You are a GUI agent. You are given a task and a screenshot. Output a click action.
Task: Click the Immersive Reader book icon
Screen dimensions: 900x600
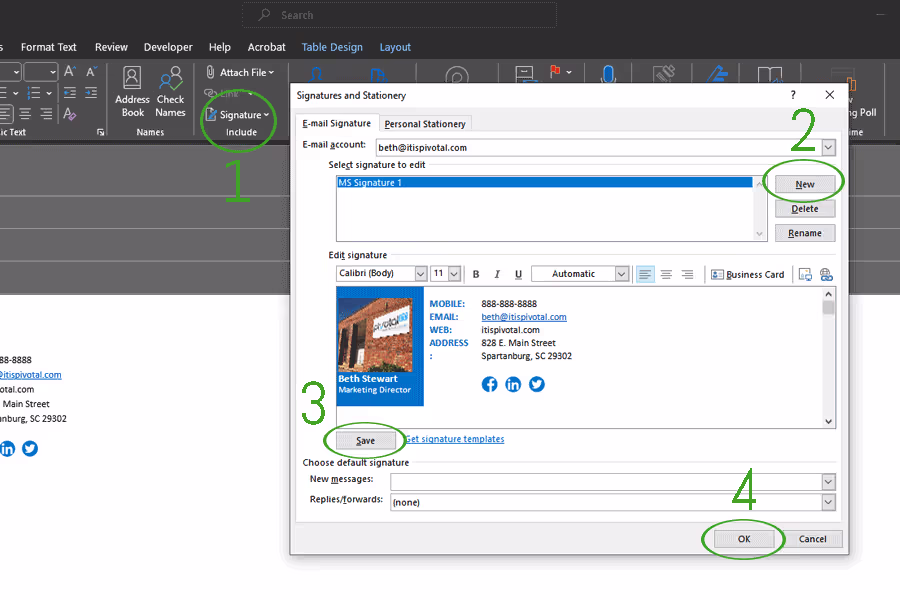769,75
